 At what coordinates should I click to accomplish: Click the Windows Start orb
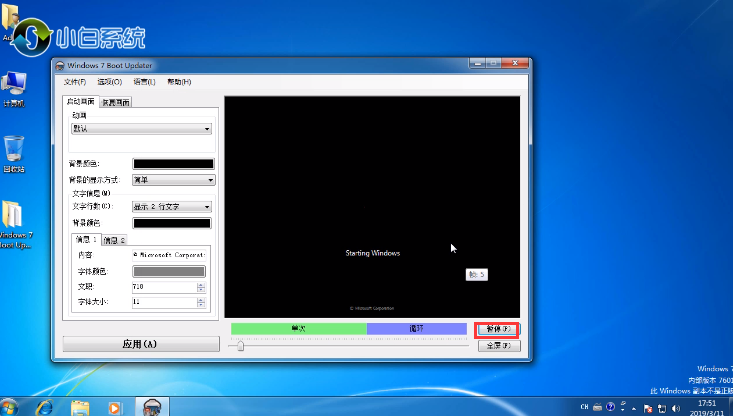(x=10, y=407)
